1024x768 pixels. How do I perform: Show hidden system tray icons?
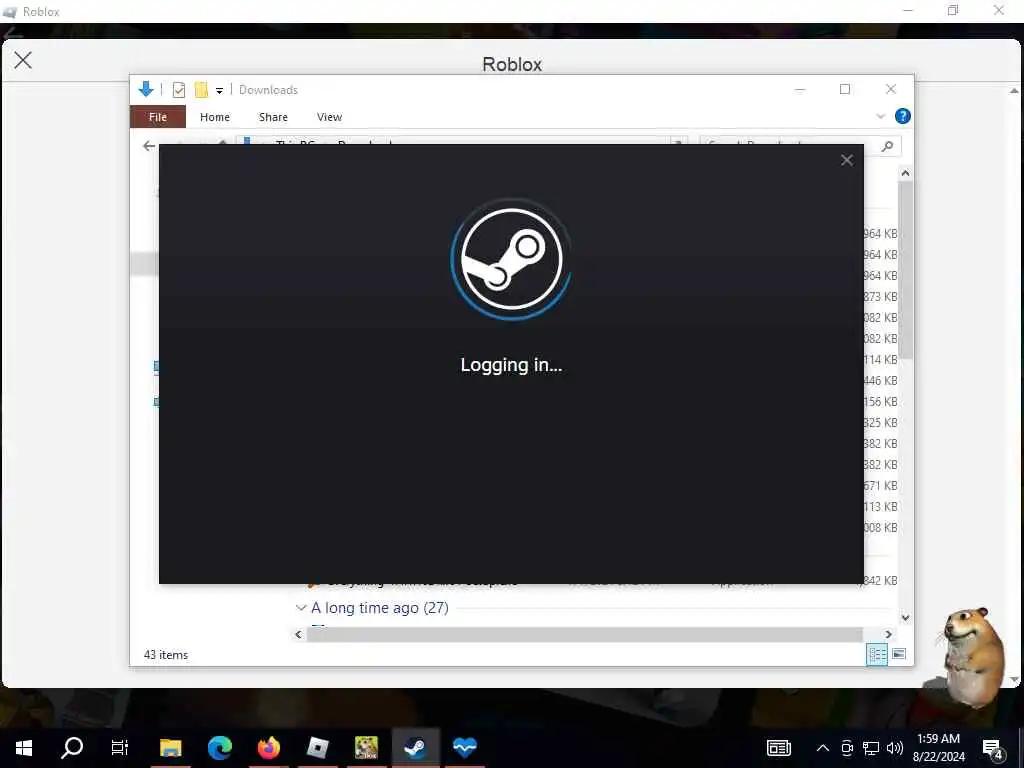pyautogui.click(x=823, y=748)
